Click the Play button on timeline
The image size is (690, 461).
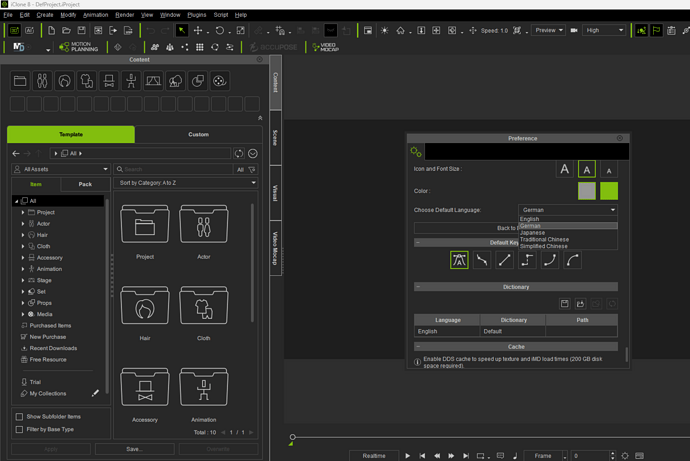(407, 456)
